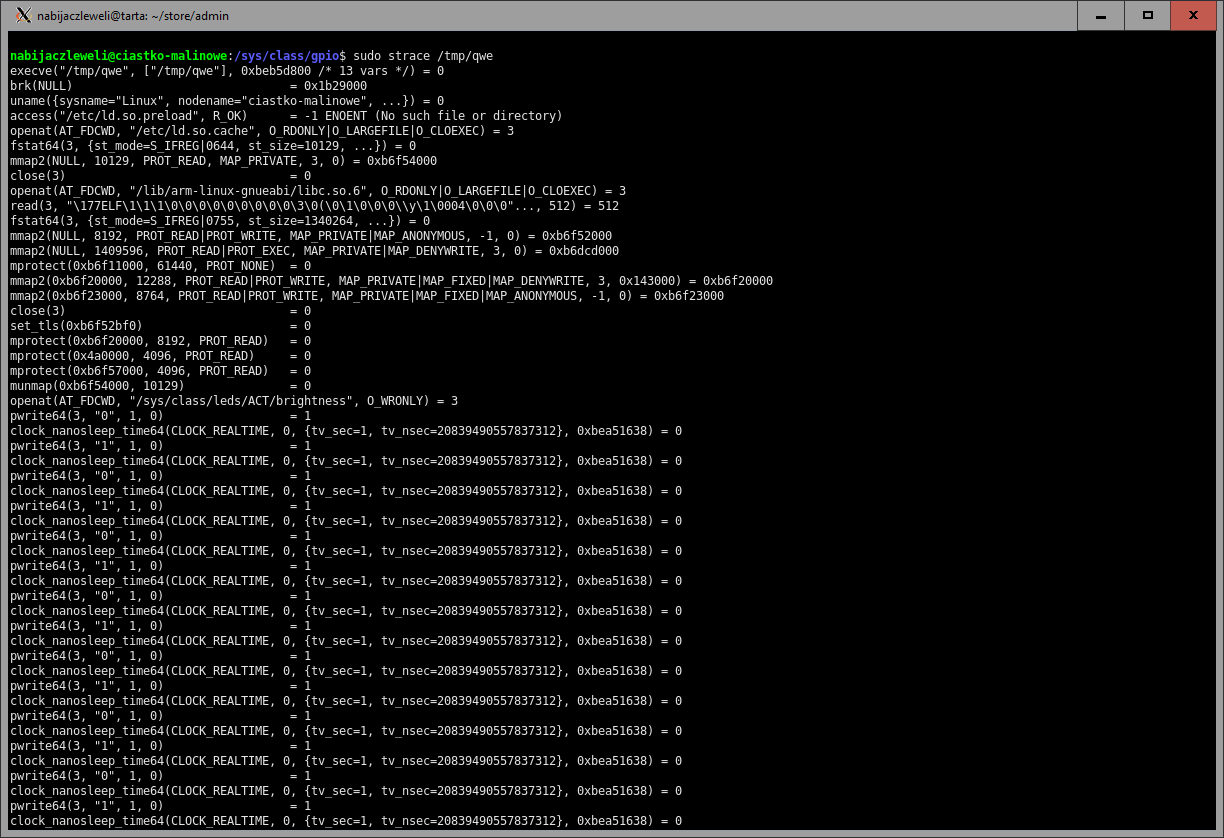Click the last clock_nanosleep_time64 line at bottom
Image resolution: width=1224 pixels, height=838 pixels.
point(346,821)
